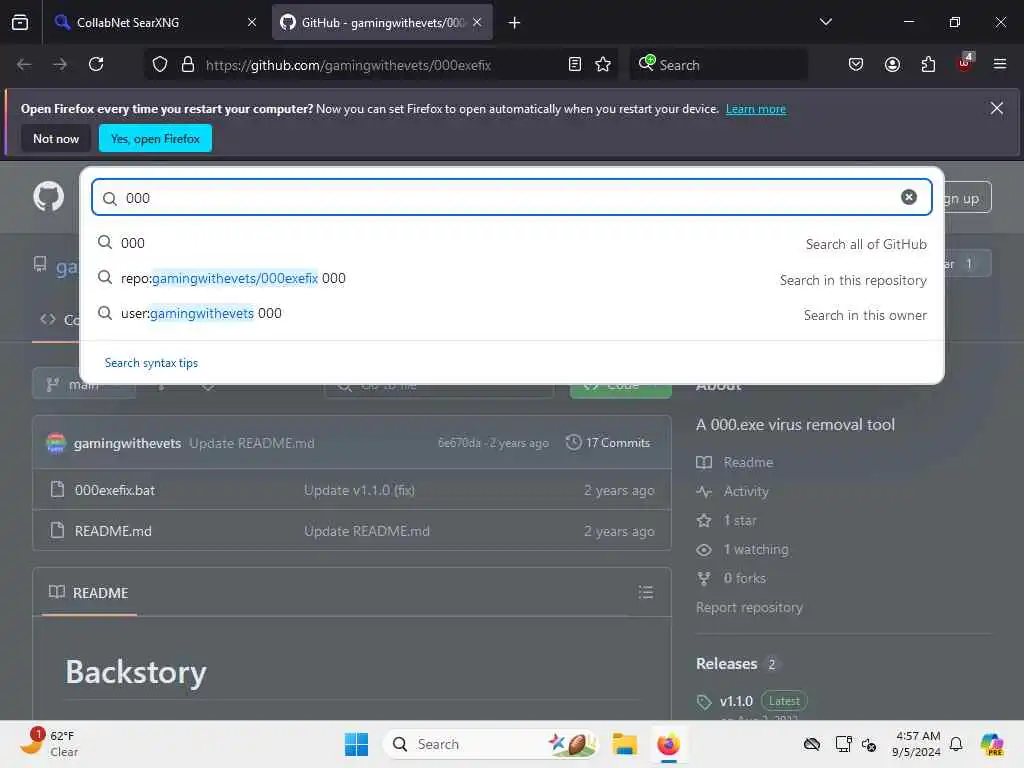The image size is (1024, 768).
Task: Click the Firefox address bar URL
Action: [348, 65]
